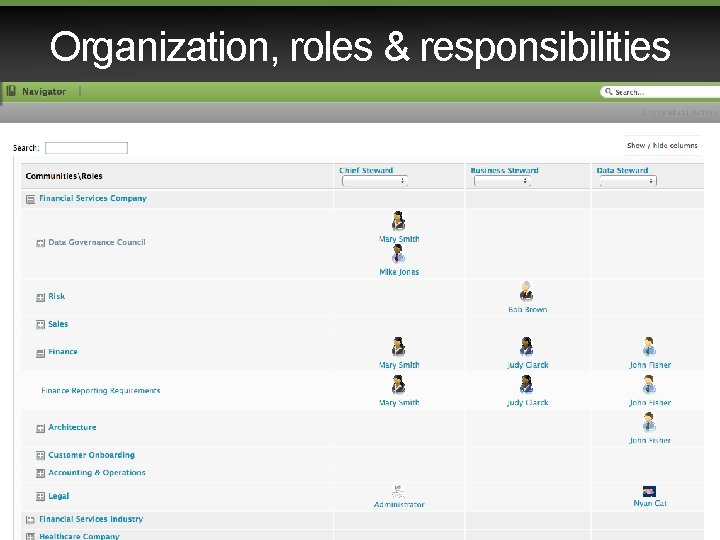Open Customer Onboarding community link
The height and width of the screenshot is (540, 720).
point(91,455)
